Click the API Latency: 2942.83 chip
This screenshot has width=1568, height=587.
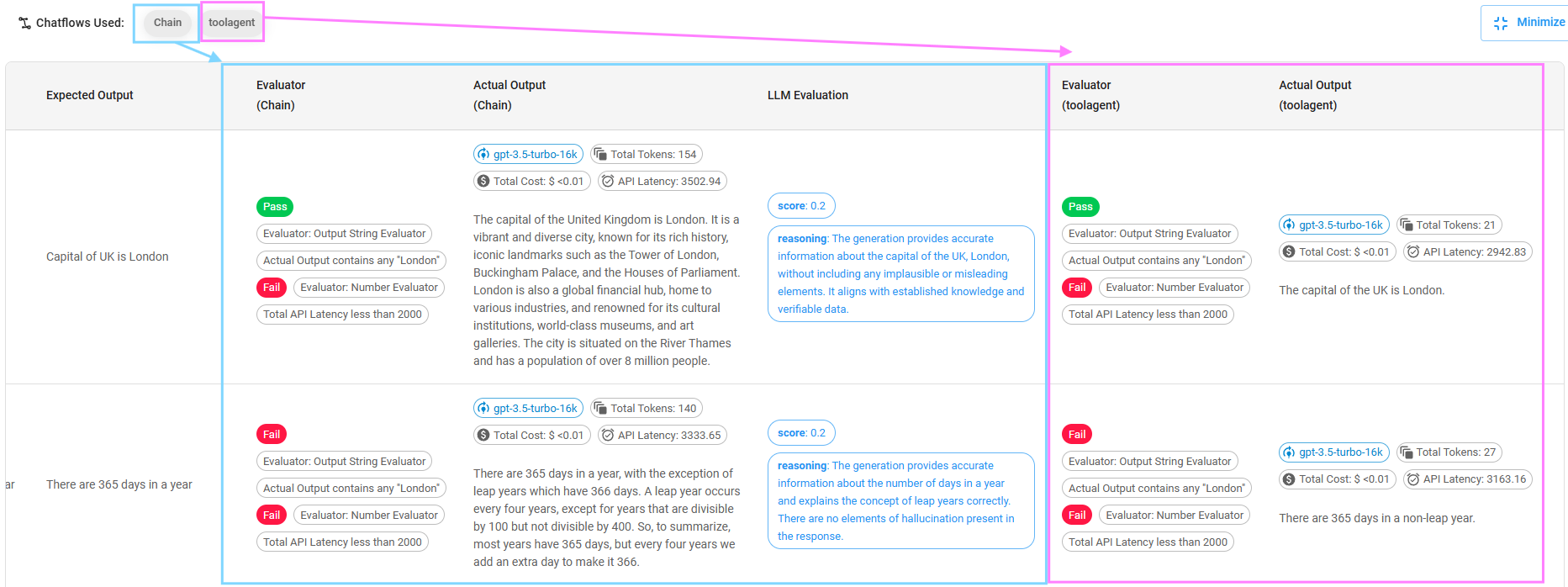point(1467,252)
